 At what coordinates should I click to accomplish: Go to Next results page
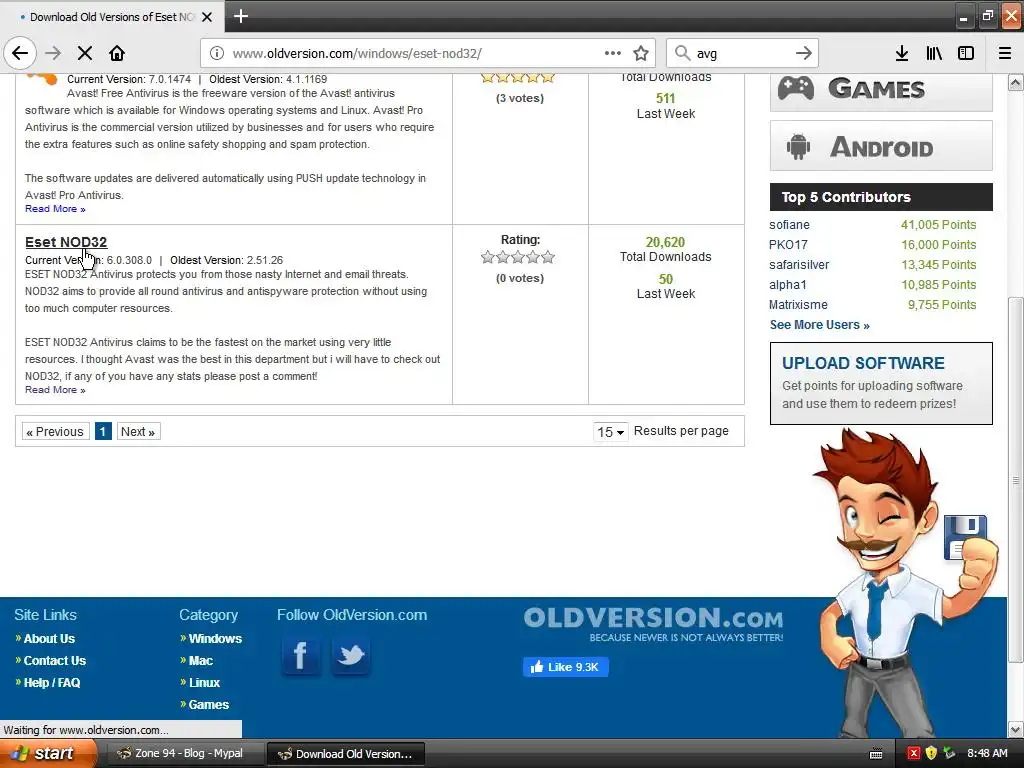[138, 432]
